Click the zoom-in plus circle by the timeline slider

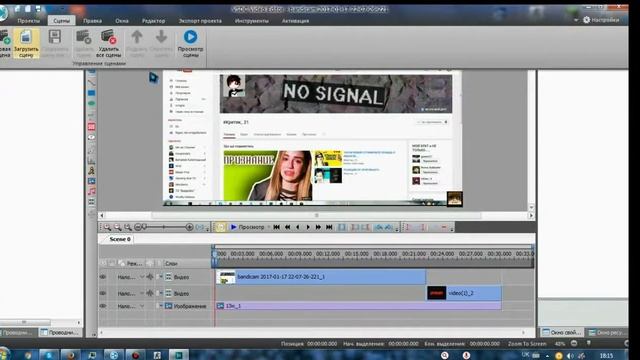point(189,227)
